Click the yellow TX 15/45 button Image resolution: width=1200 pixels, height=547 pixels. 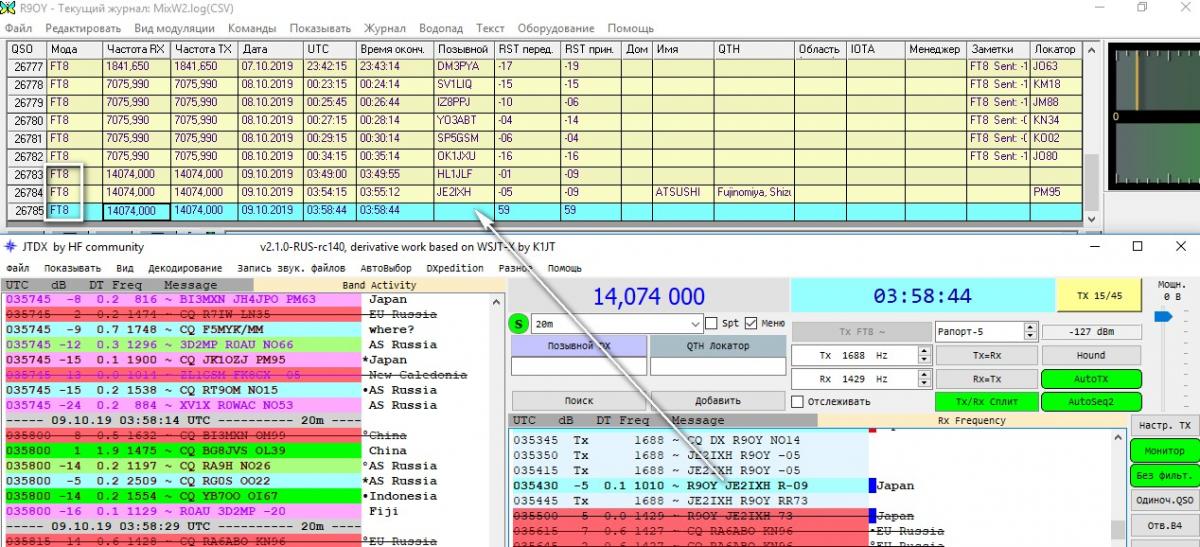pos(1099,296)
